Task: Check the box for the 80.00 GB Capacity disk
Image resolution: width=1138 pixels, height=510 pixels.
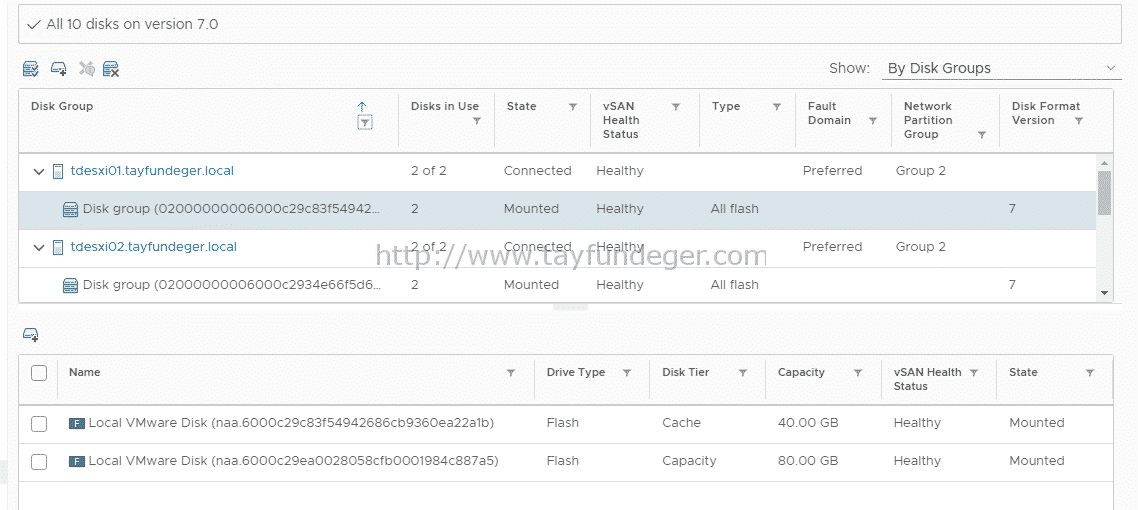Action: tap(39, 462)
